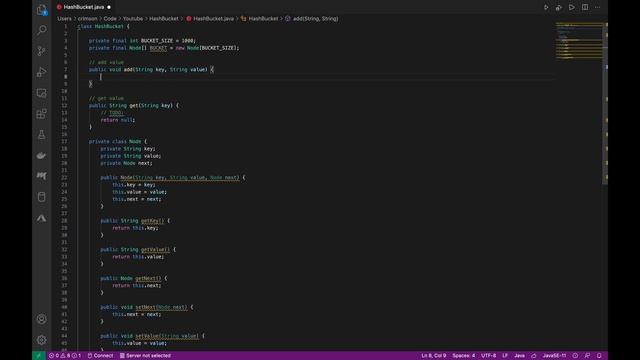Click JavaSE-11 runtime in status bar
This screenshot has width=640, height=360.
pos(554,356)
